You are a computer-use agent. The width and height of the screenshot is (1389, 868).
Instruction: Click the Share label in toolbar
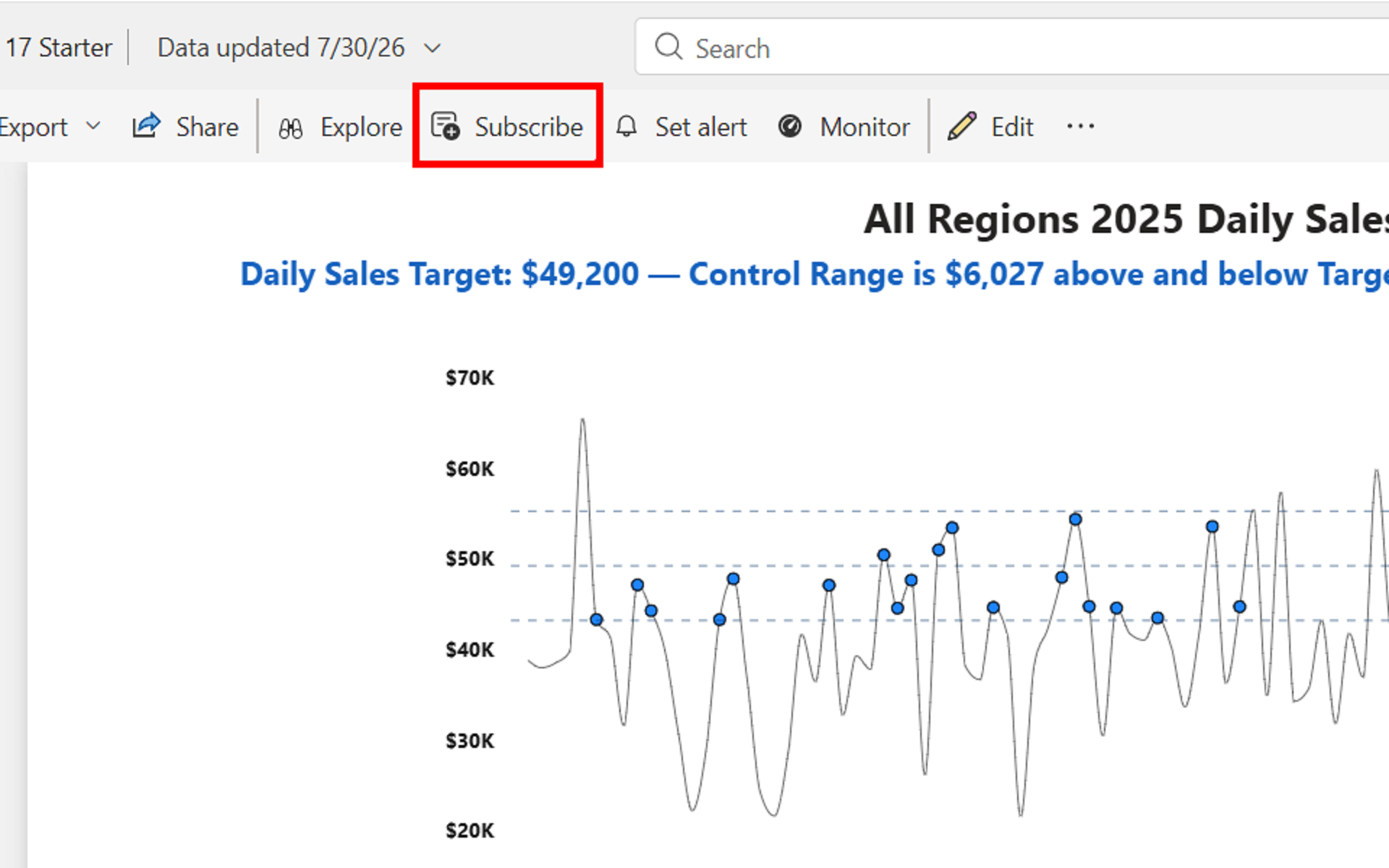coord(207,127)
